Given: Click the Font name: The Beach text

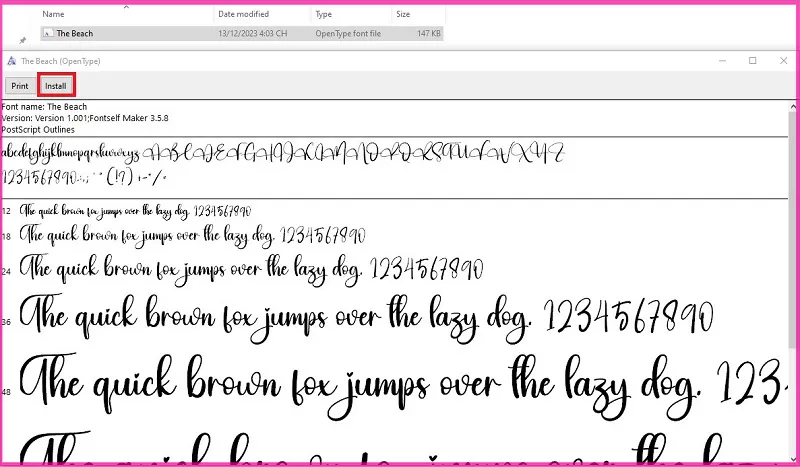Looking at the screenshot, I should (45, 107).
